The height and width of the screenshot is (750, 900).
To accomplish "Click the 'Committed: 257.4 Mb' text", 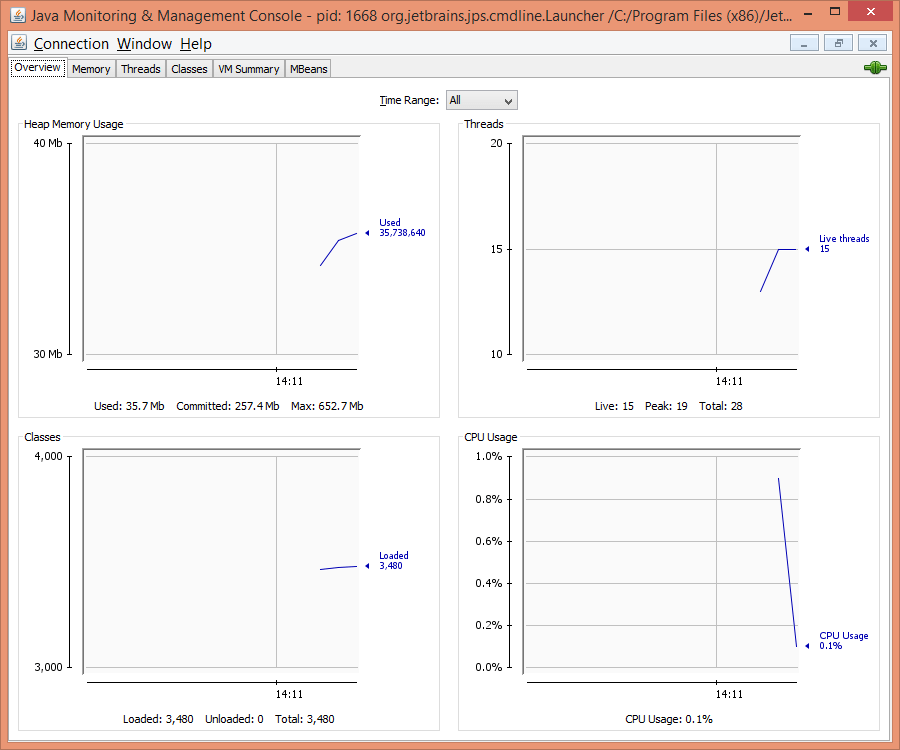I will pyautogui.click(x=228, y=406).
